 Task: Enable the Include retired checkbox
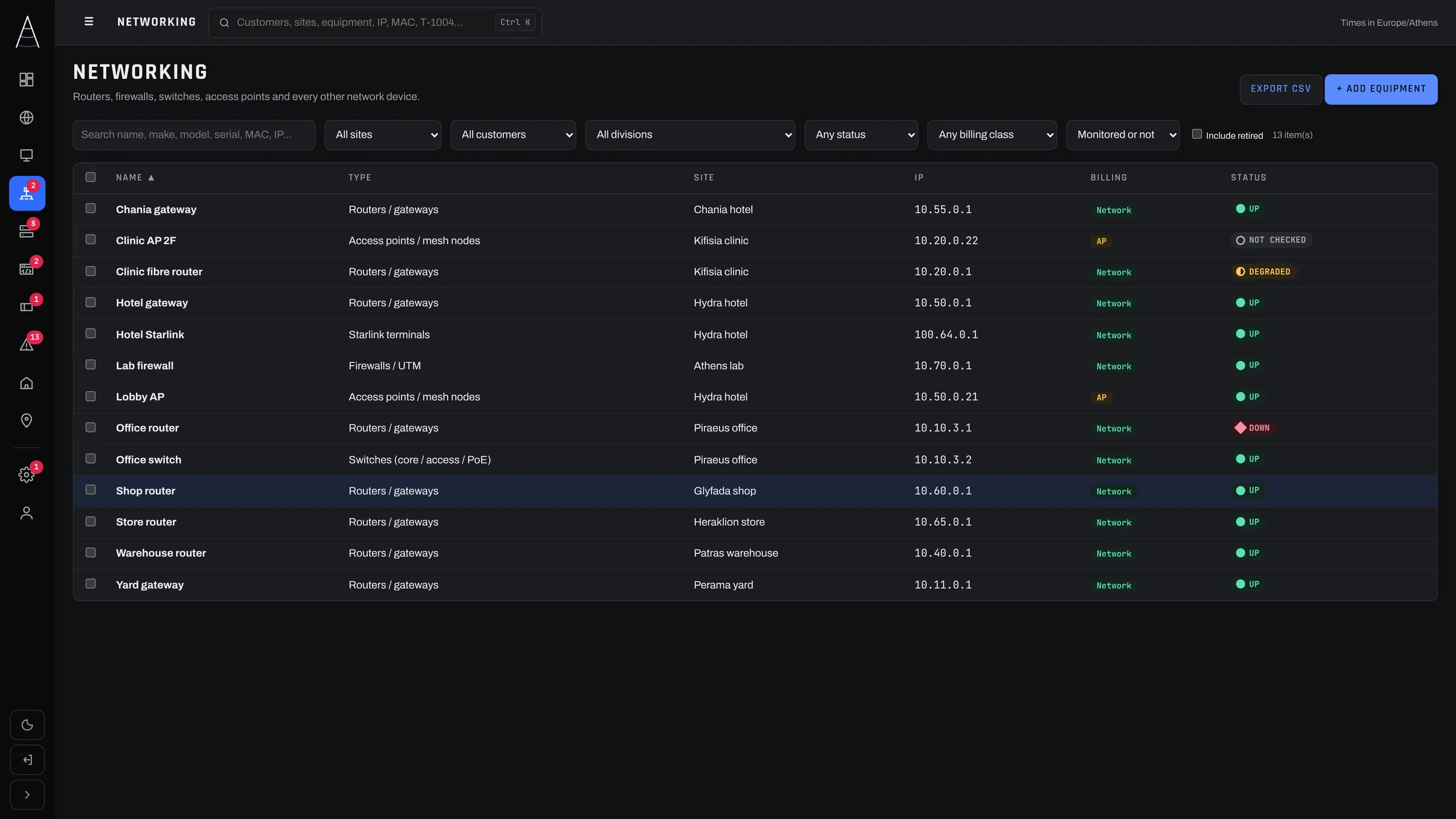click(x=1197, y=134)
